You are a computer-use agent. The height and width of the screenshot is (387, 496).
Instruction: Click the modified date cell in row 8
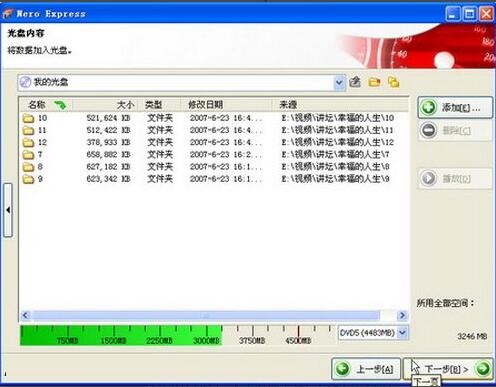coord(226,167)
